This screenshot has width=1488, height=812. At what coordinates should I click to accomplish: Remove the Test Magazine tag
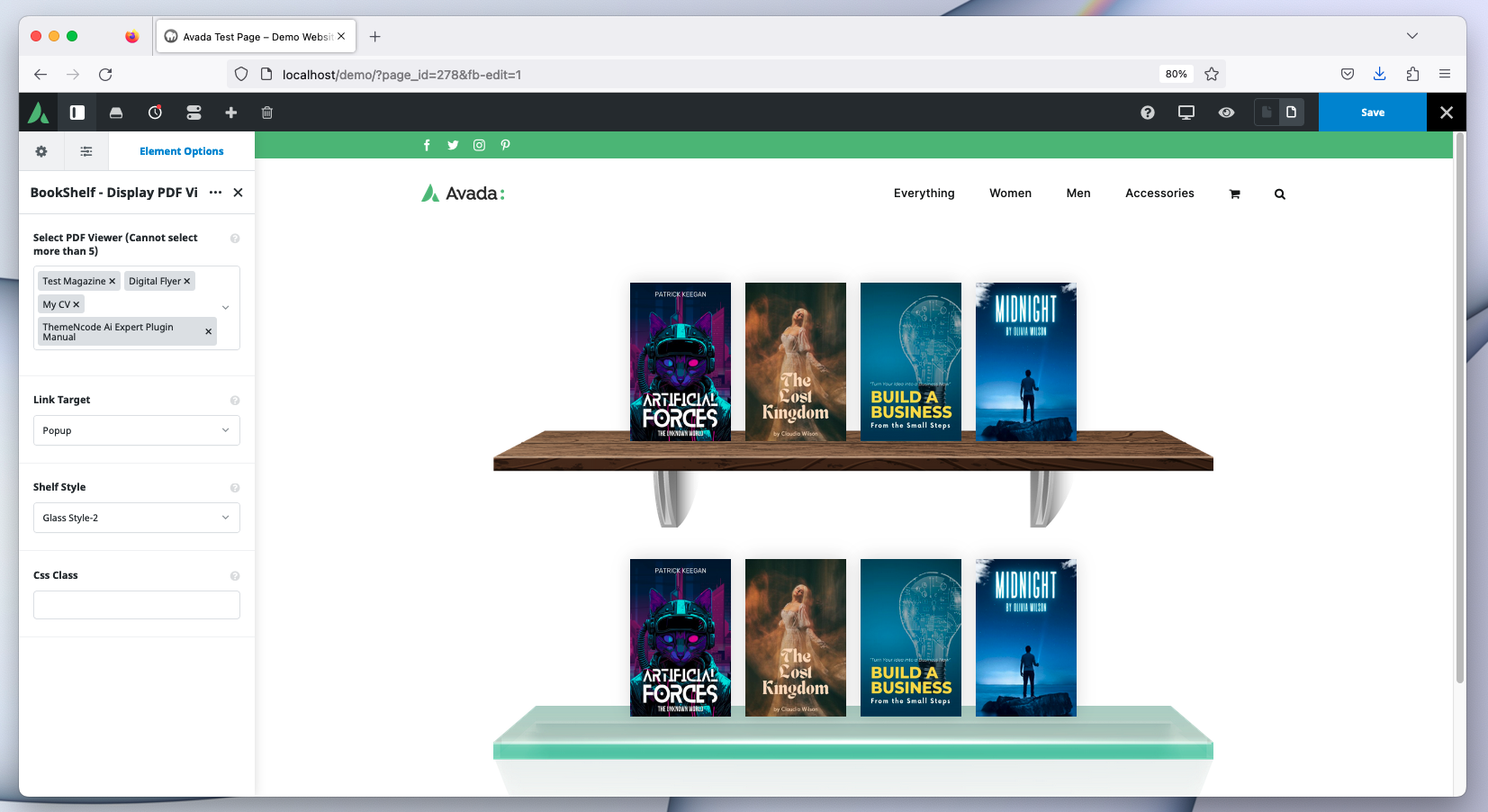pos(113,282)
